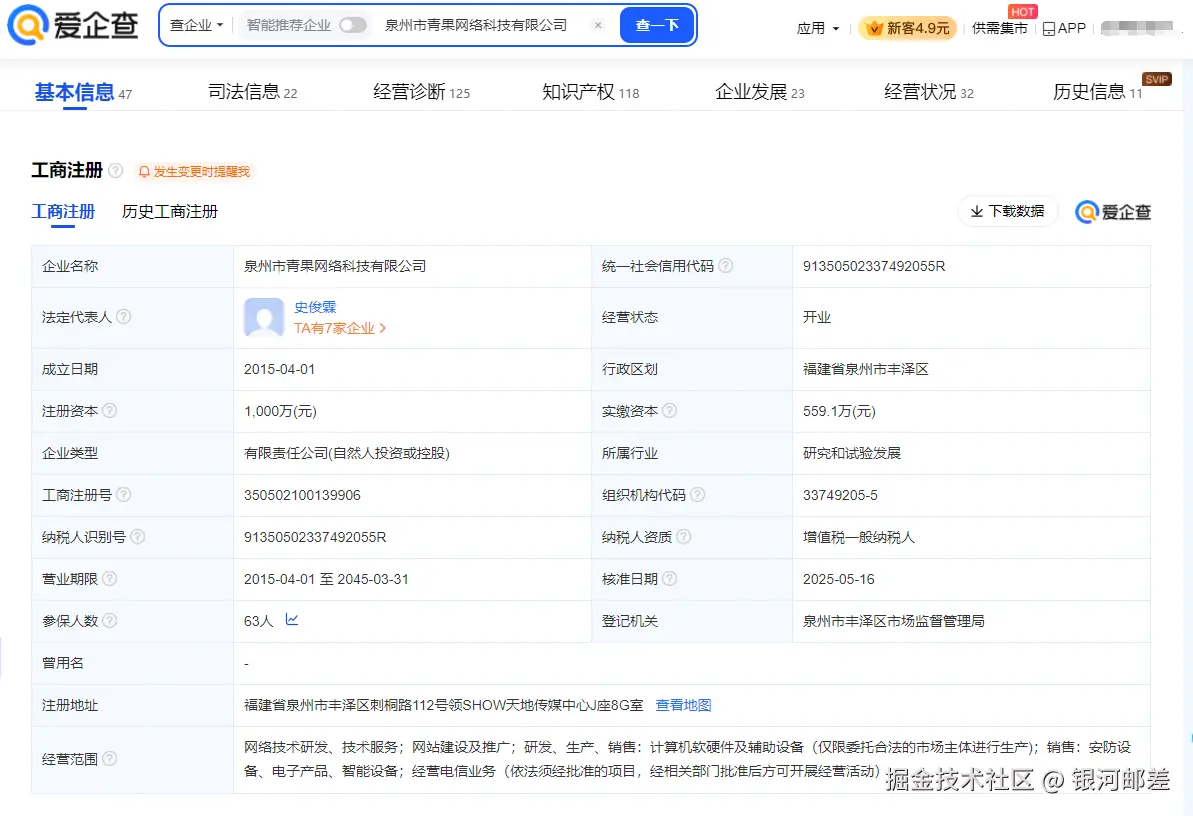This screenshot has height=816, width=1193.
Task: Clear the search box with the × icon
Action: (x=598, y=25)
